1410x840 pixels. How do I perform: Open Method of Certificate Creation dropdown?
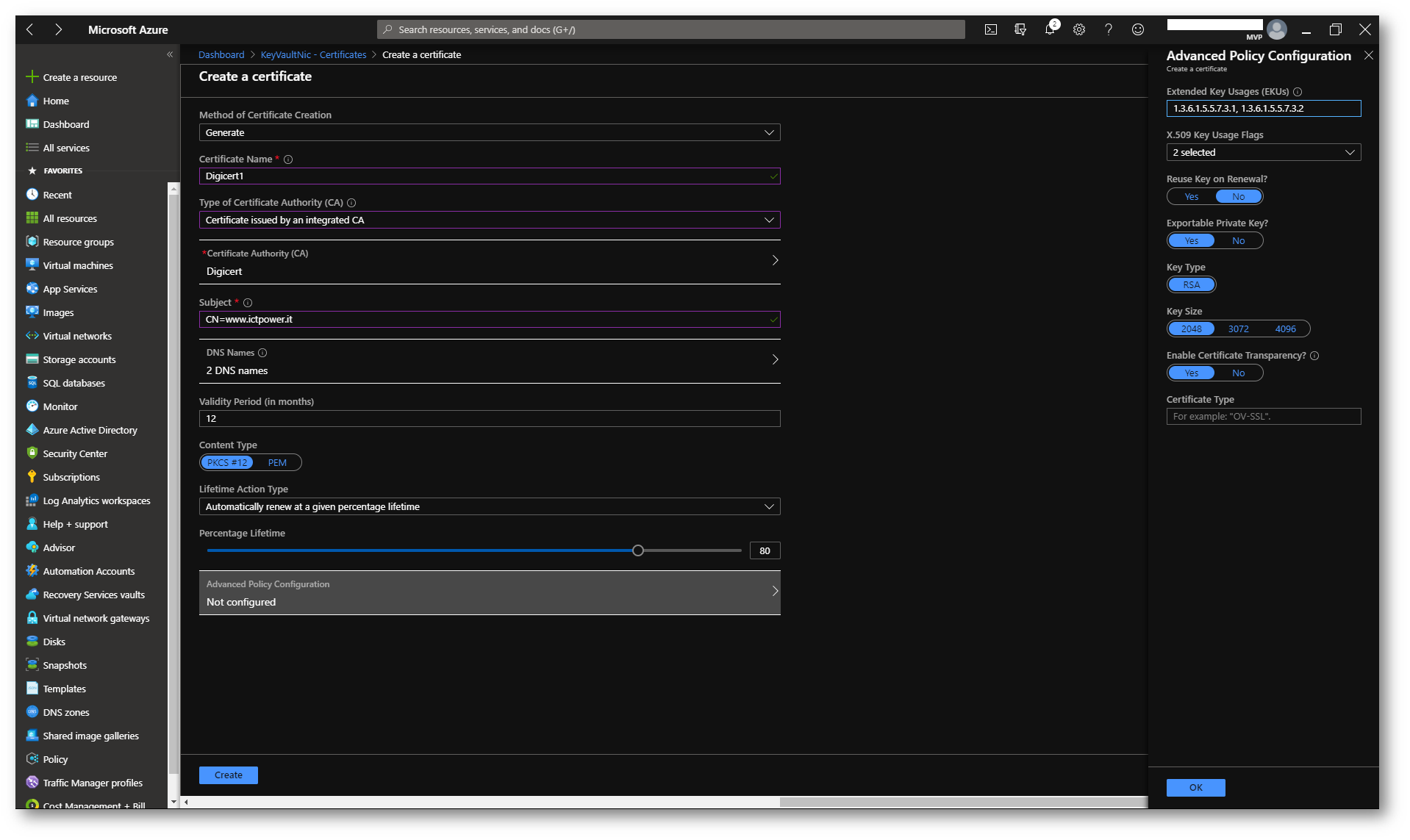(x=490, y=133)
